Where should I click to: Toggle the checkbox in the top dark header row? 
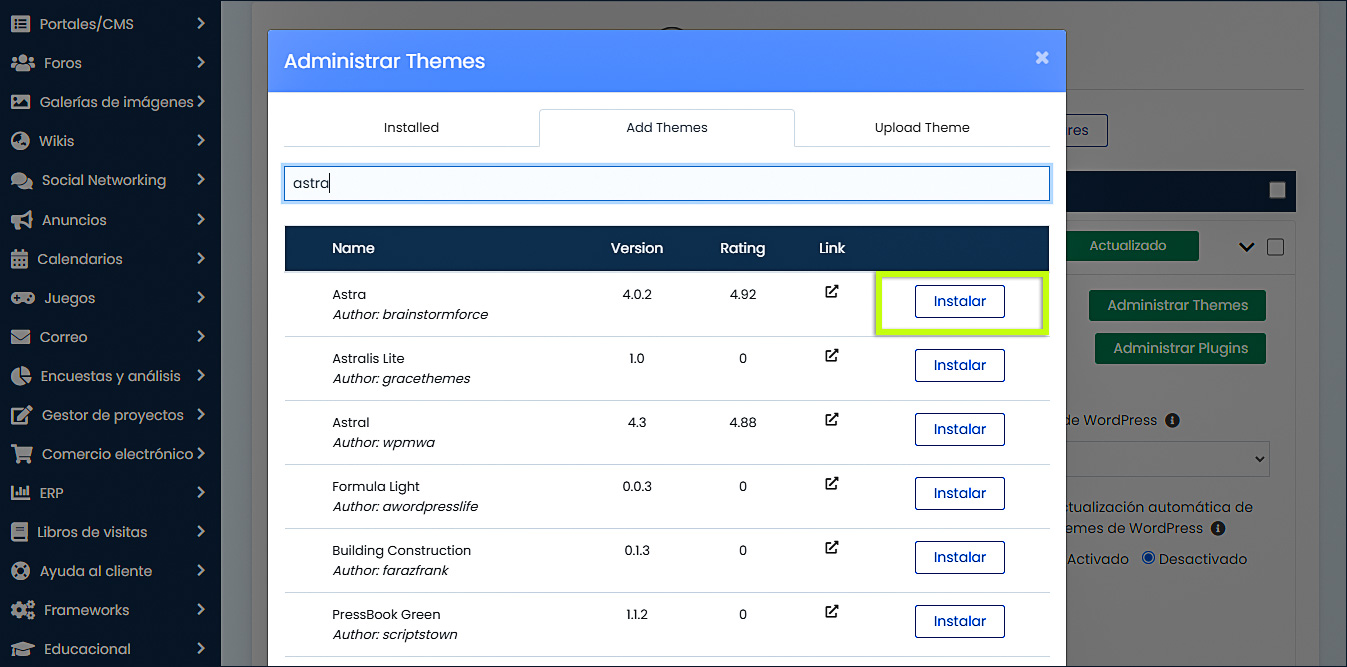pyautogui.click(x=1277, y=190)
